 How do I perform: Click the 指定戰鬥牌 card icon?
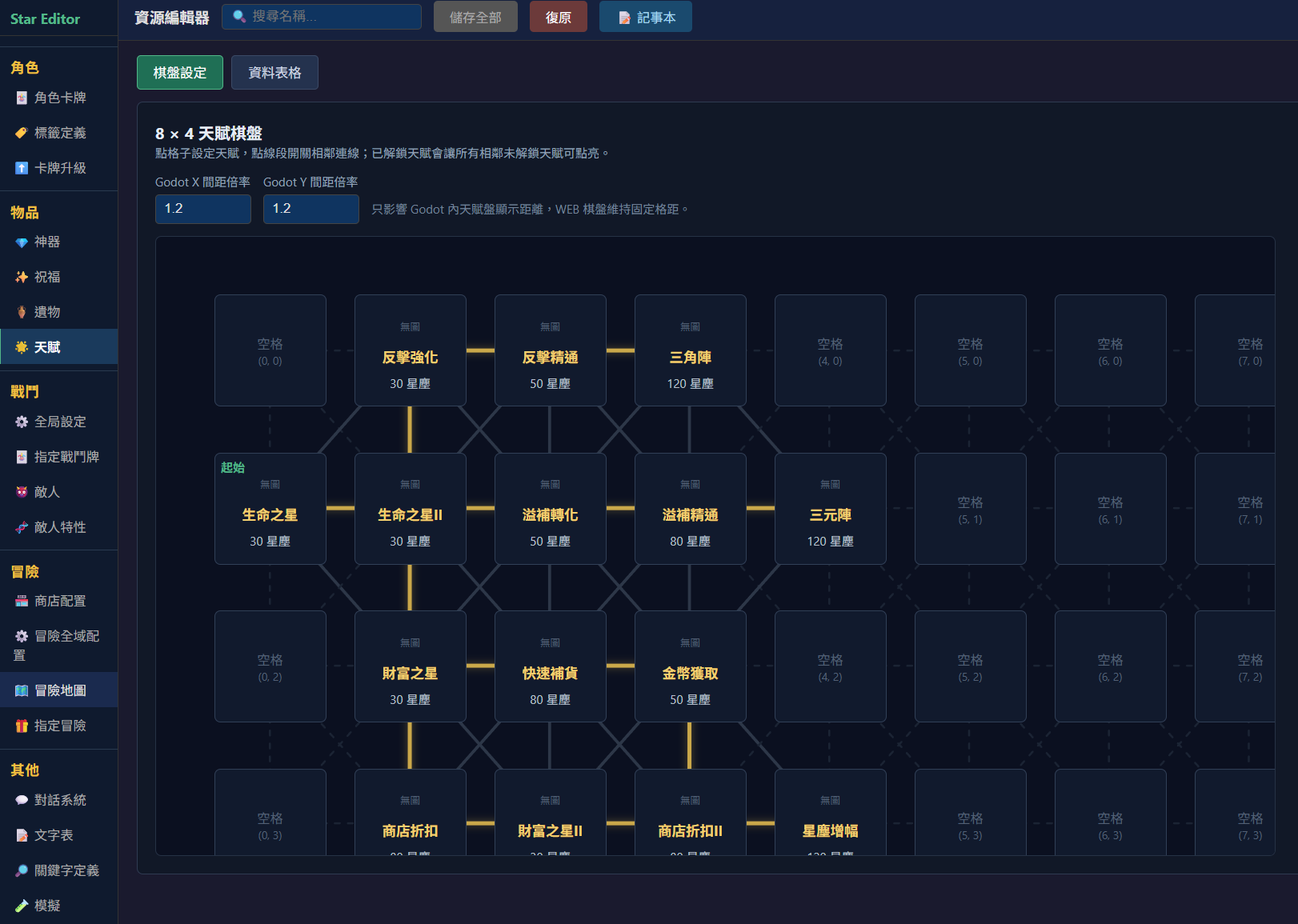coord(22,457)
